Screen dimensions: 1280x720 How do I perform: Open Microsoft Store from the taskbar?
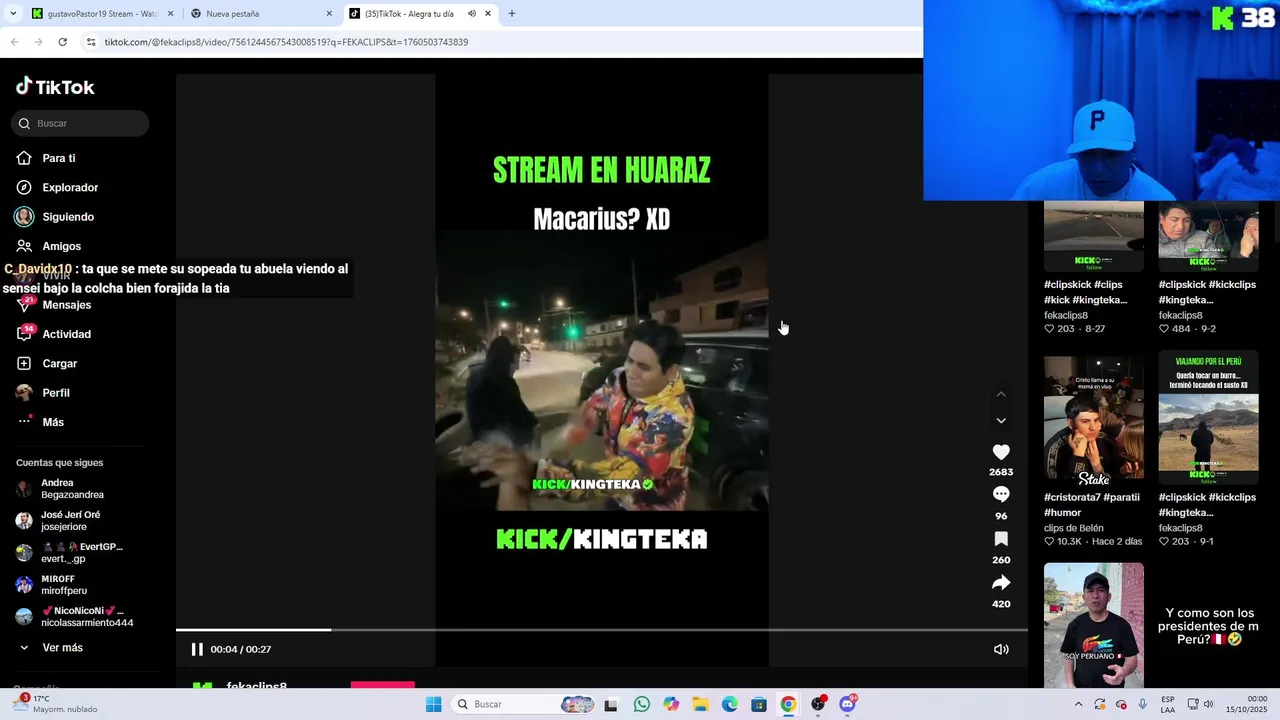pos(759,704)
